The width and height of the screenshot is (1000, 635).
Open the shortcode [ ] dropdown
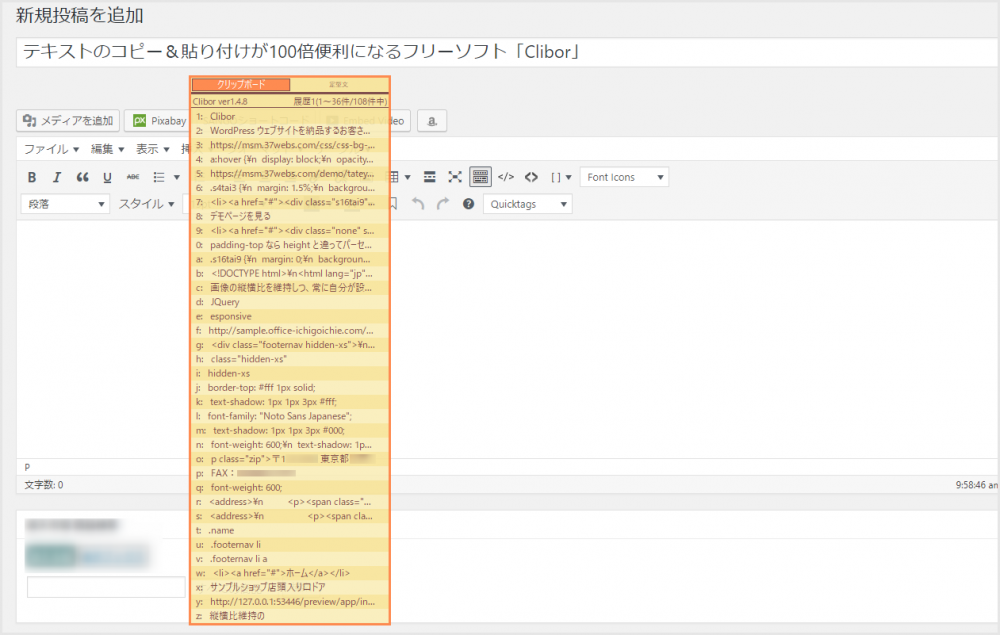(561, 177)
